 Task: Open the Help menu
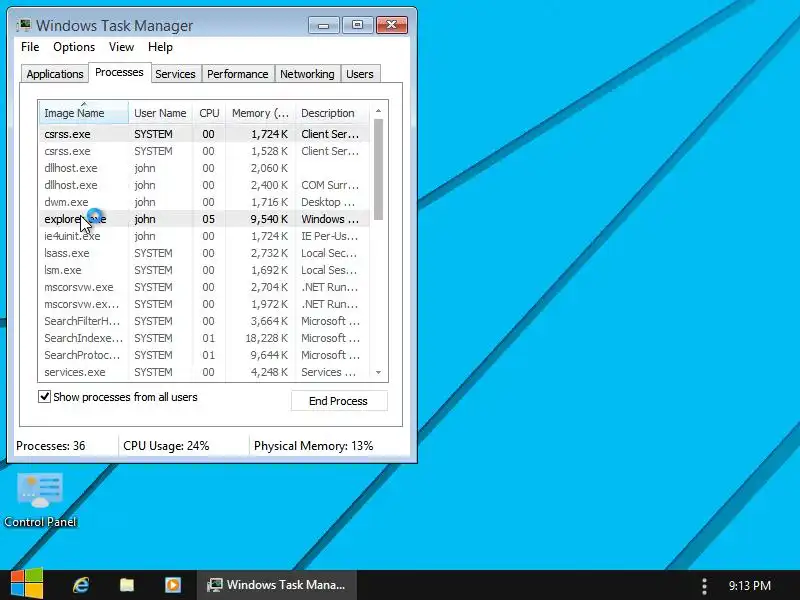click(x=160, y=47)
